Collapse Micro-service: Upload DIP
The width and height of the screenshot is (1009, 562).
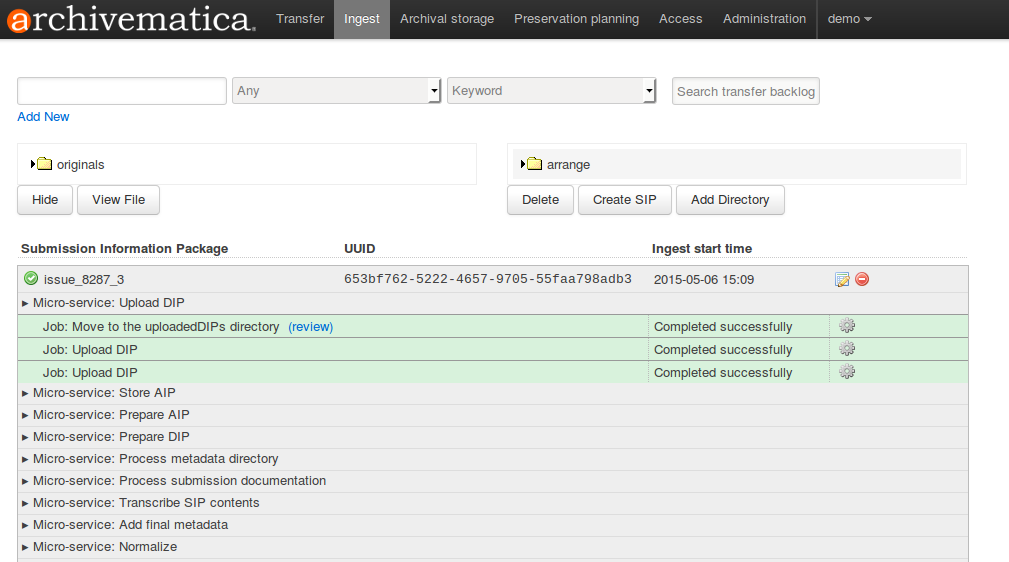tap(108, 303)
